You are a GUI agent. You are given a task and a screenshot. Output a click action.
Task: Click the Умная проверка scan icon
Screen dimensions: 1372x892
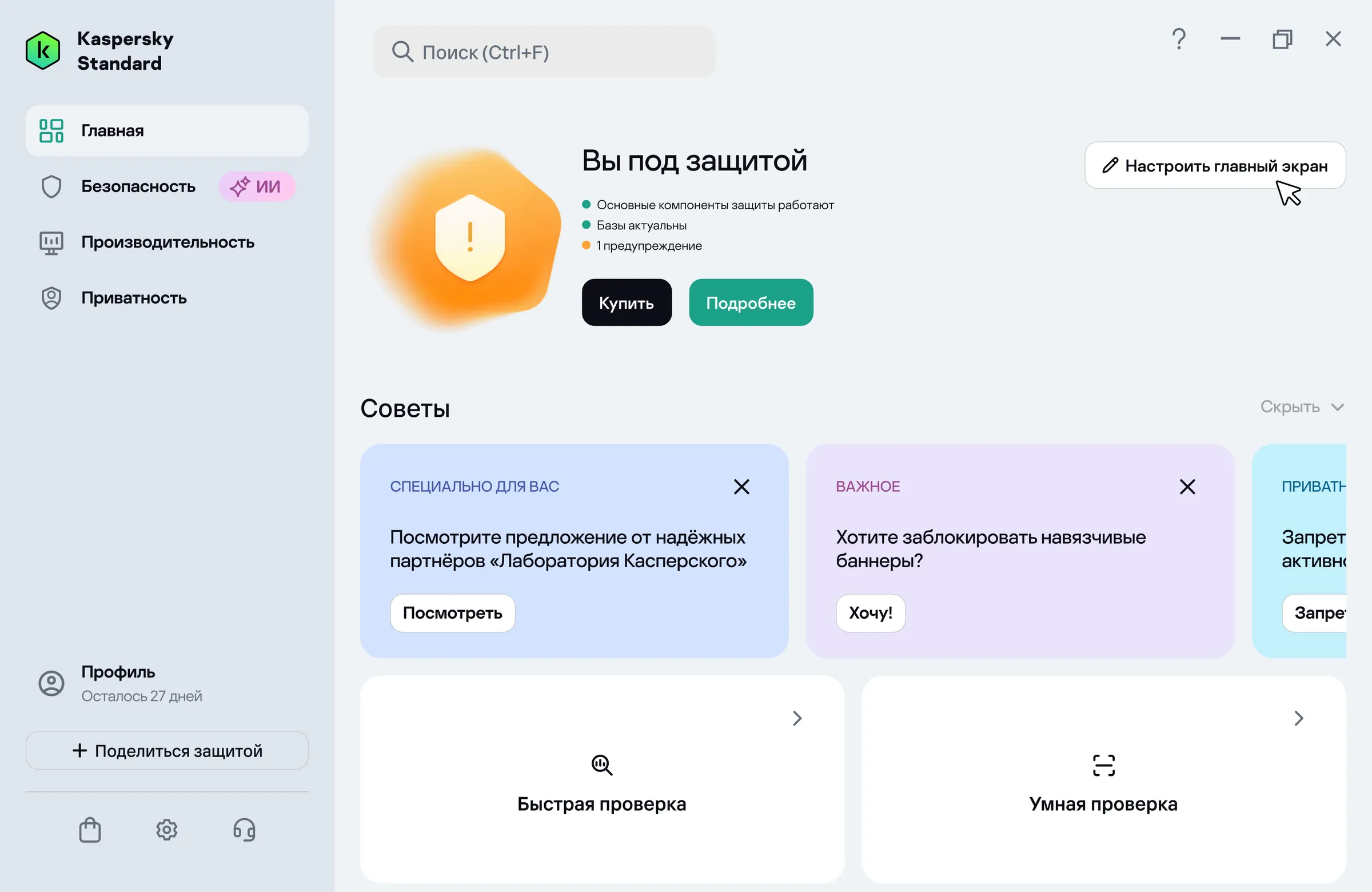[1103, 765]
